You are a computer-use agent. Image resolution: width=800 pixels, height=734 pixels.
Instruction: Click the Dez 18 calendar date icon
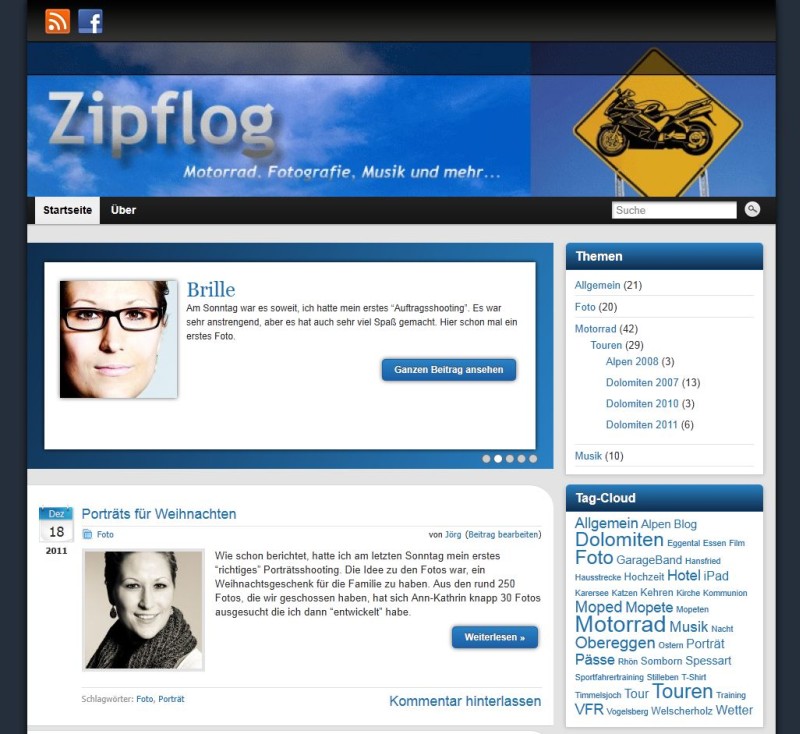tap(56, 525)
